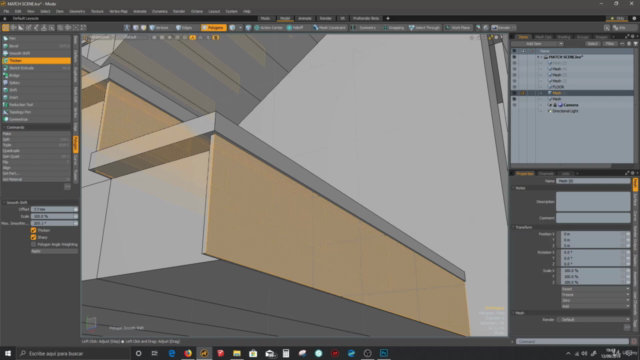640x360 pixels.
Task: Select the Topology Pen tool
Action: pyautogui.click(x=36, y=112)
